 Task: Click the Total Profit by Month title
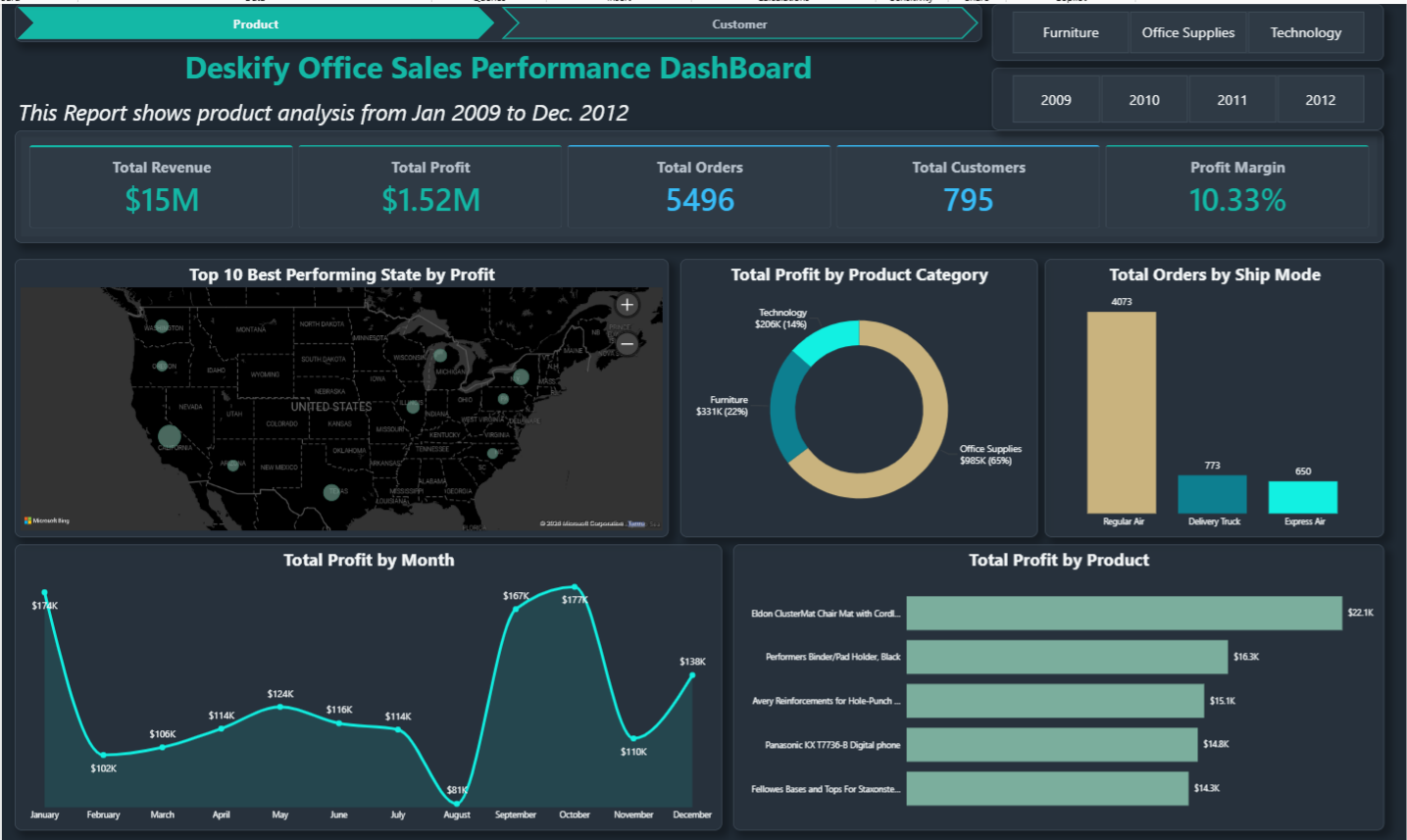click(x=369, y=560)
